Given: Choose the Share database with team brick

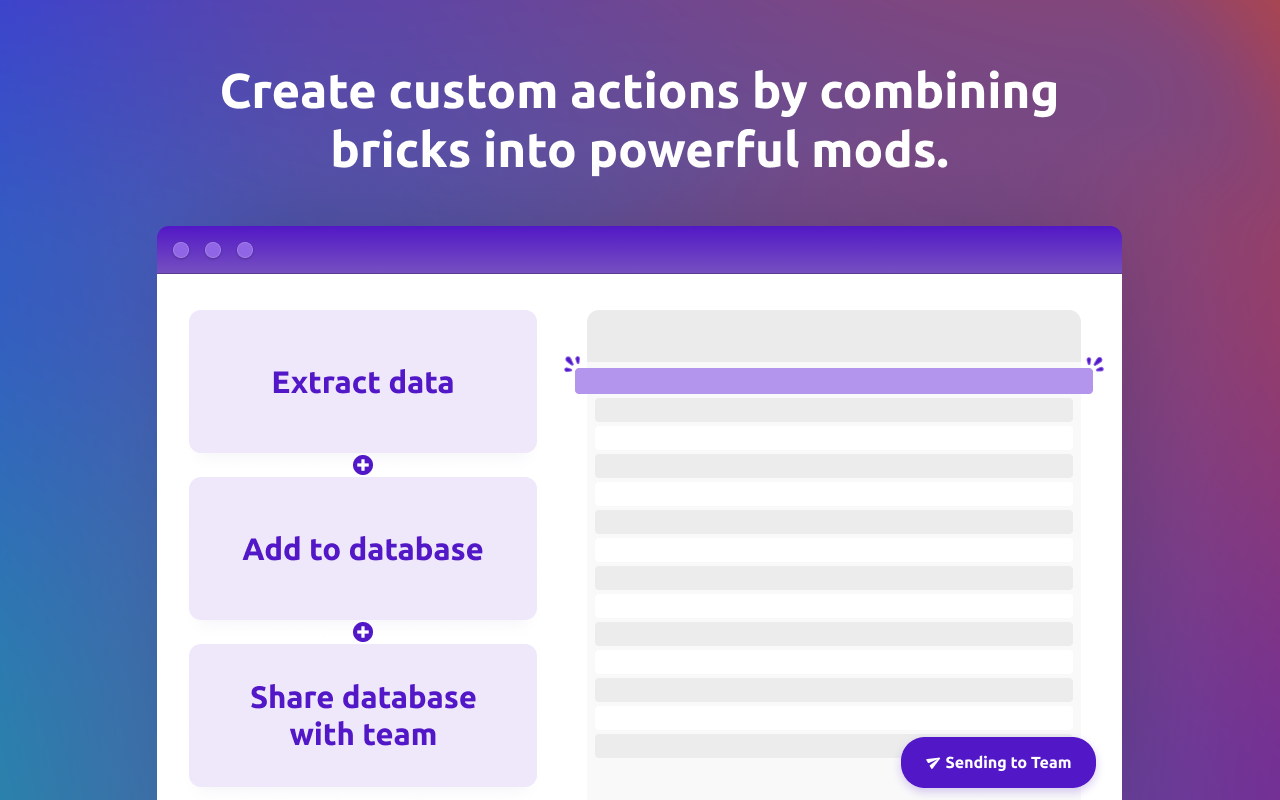Looking at the screenshot, I should 363,715.
